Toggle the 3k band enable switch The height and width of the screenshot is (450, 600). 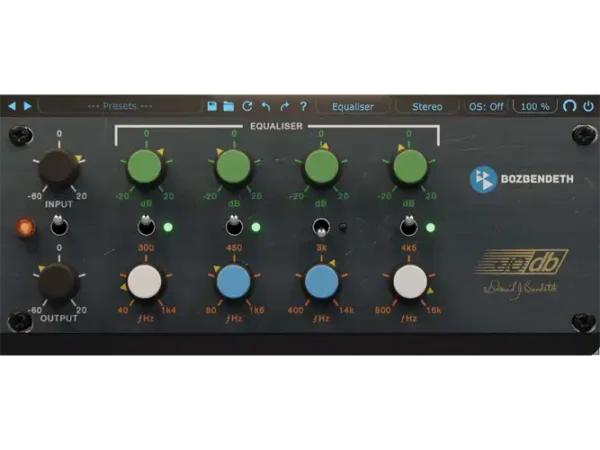321,227
